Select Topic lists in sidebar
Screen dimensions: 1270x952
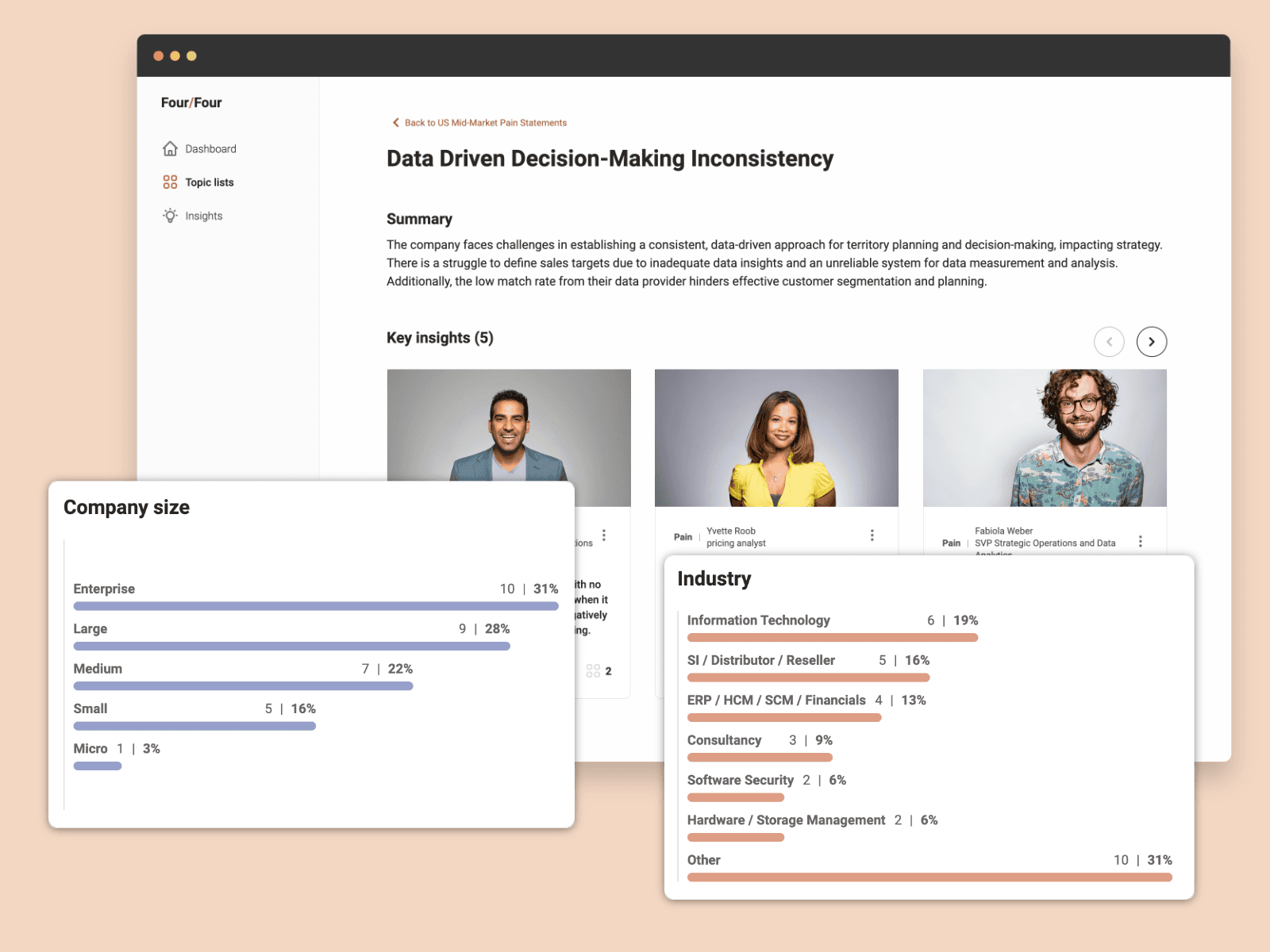[x=210, y=182]
